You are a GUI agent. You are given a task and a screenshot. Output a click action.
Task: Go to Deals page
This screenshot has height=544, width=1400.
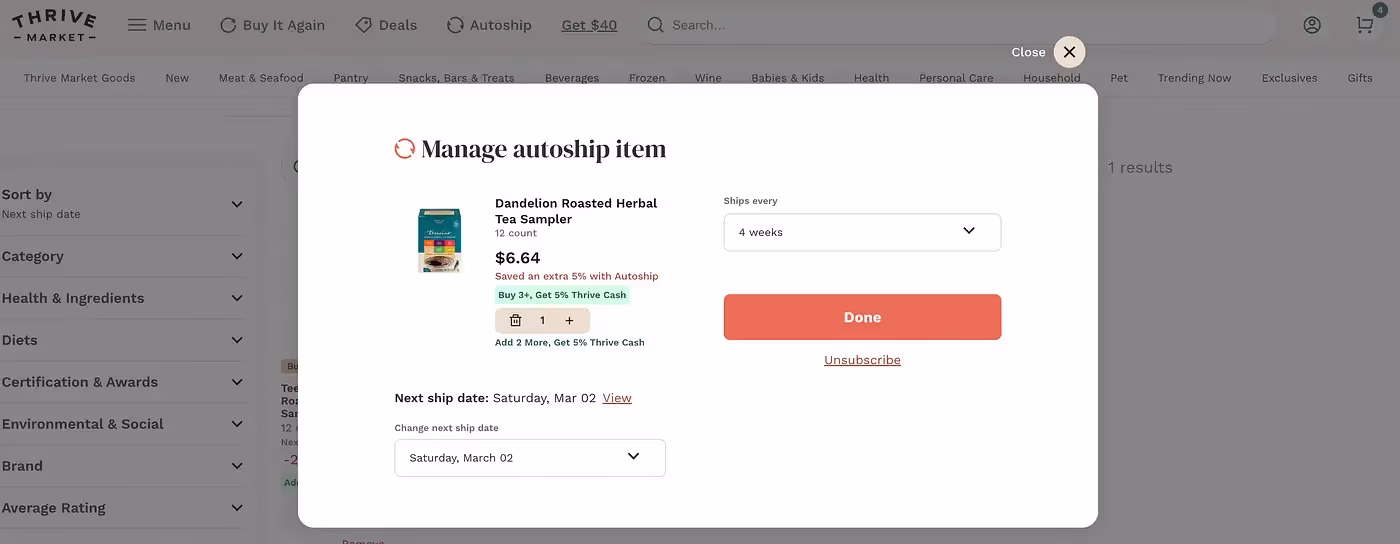[x=386, y=25]
